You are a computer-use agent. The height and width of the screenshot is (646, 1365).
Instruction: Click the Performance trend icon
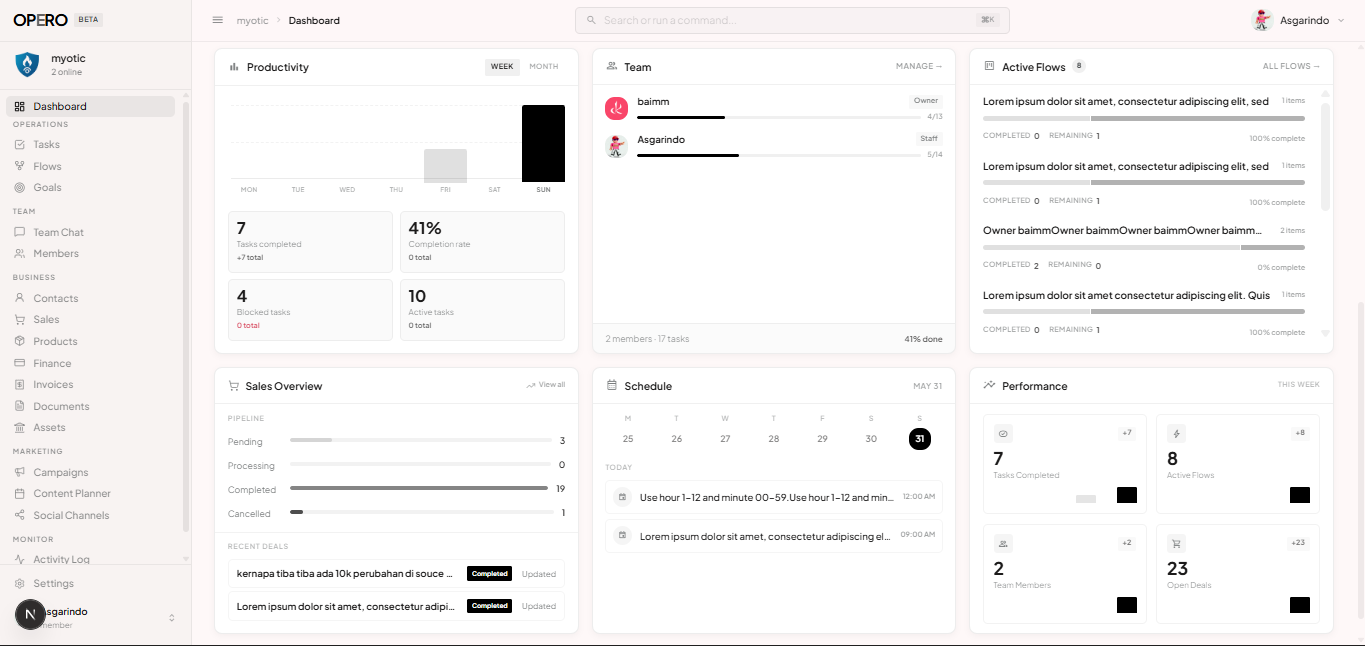989,385
